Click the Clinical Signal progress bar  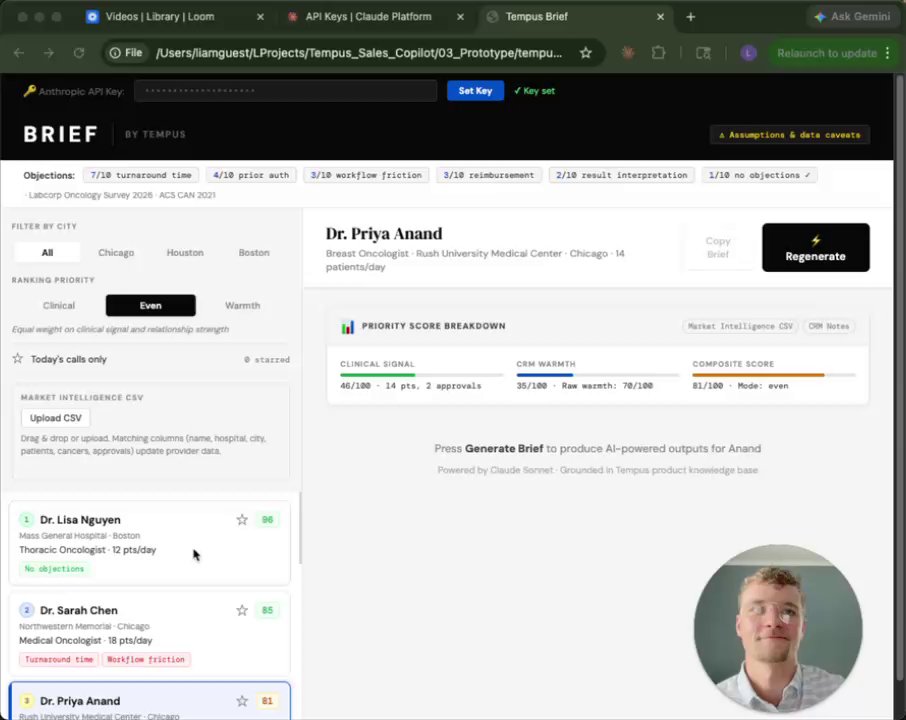click(x=421, y=375)
